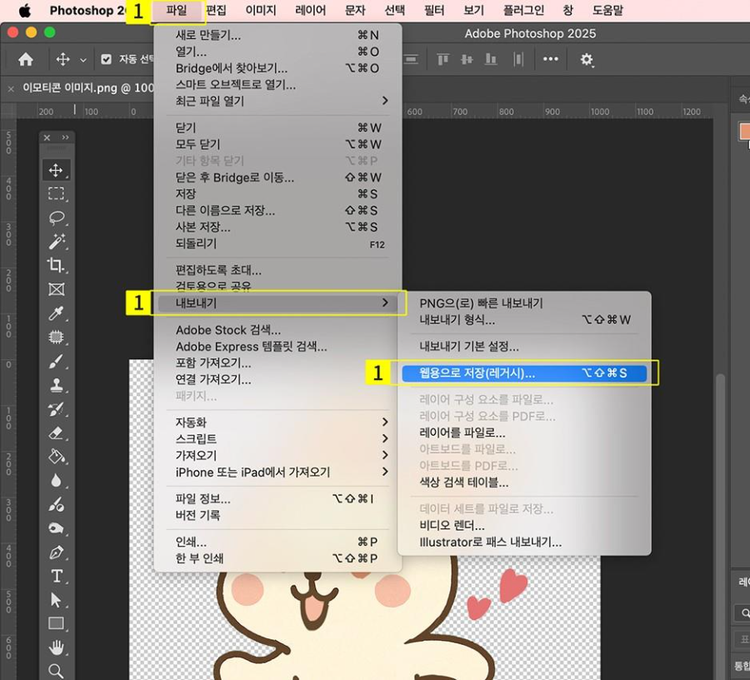Click the orange color swatch in right panel
This screenshot has width=750, height=680.
tap(744, 131)
